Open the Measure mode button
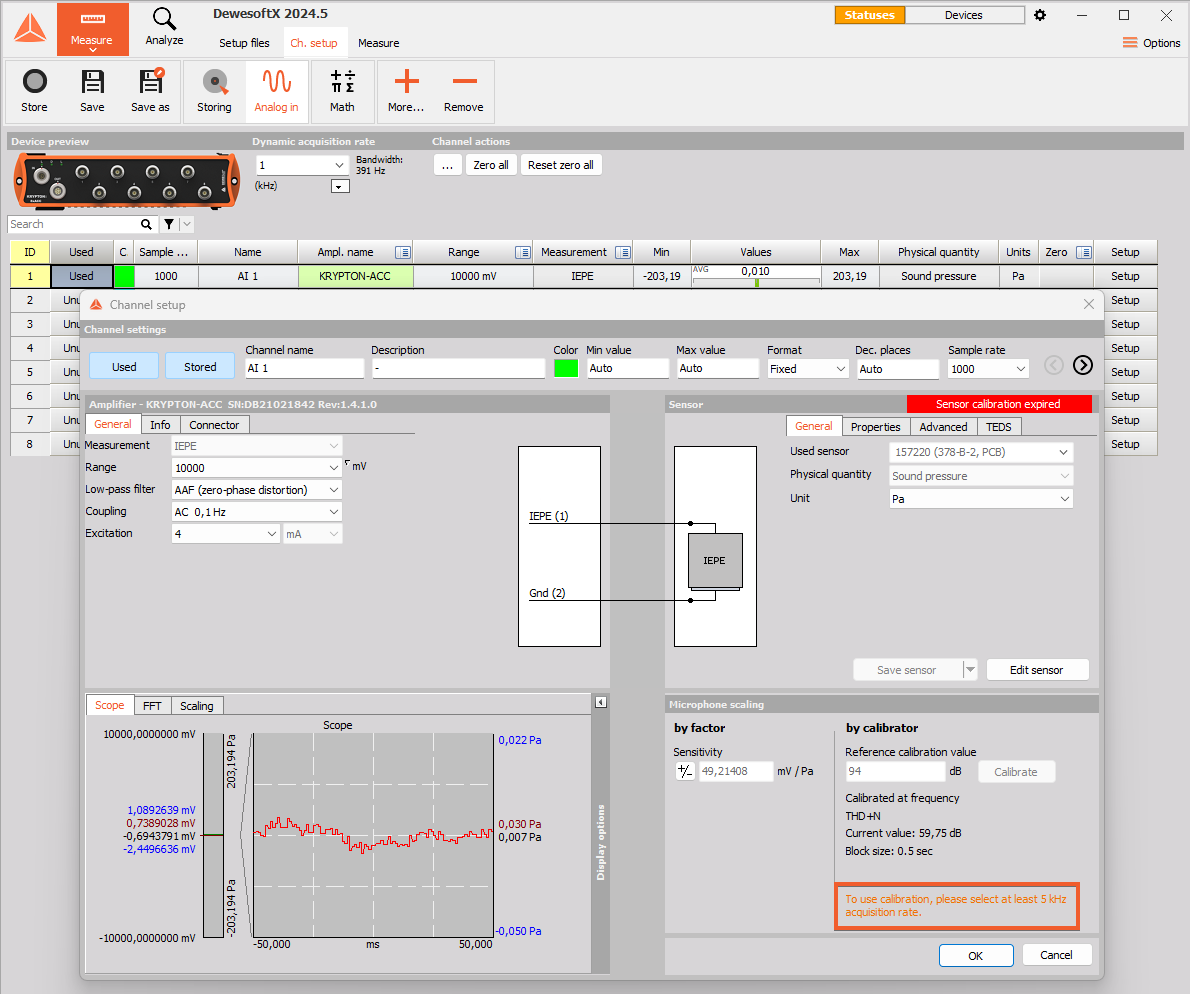This screenshot has height=994, width=1190. point(92,29)
